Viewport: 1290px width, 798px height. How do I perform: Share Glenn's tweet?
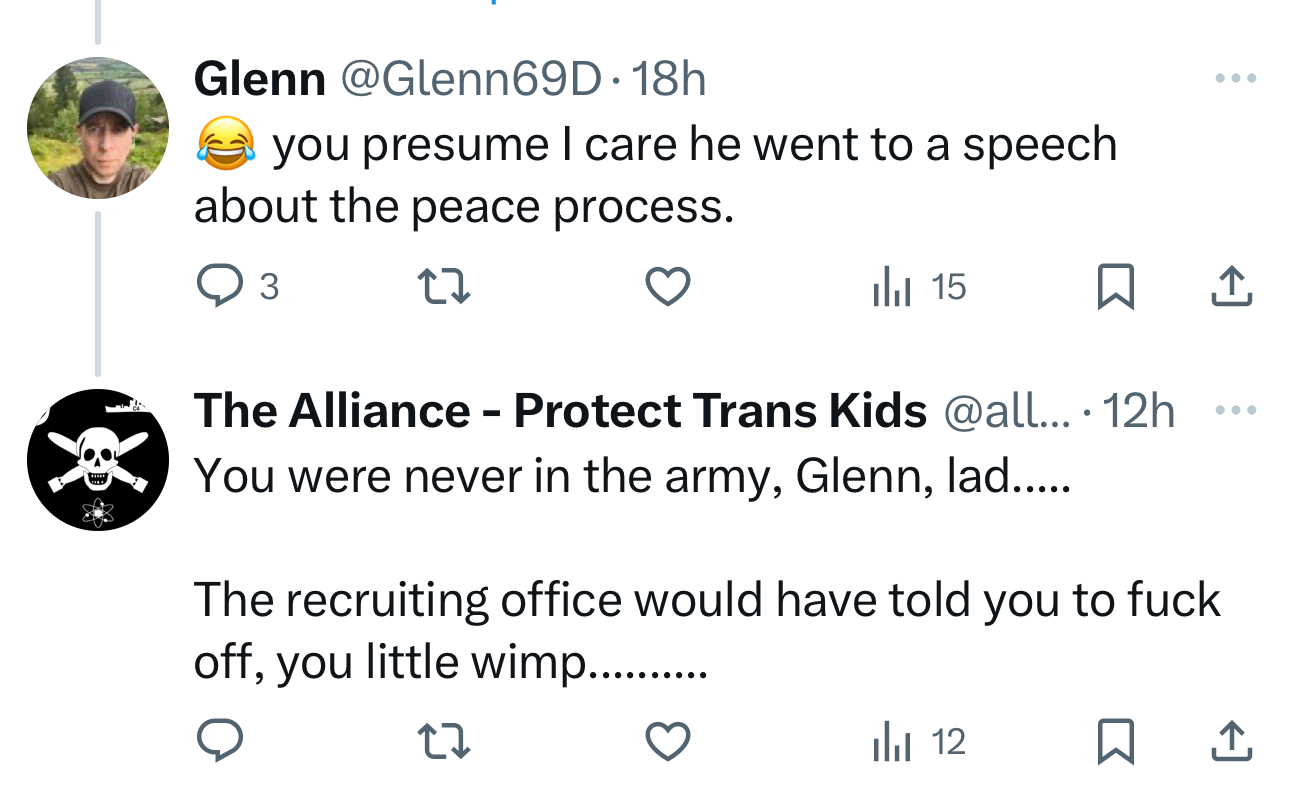1231,288
